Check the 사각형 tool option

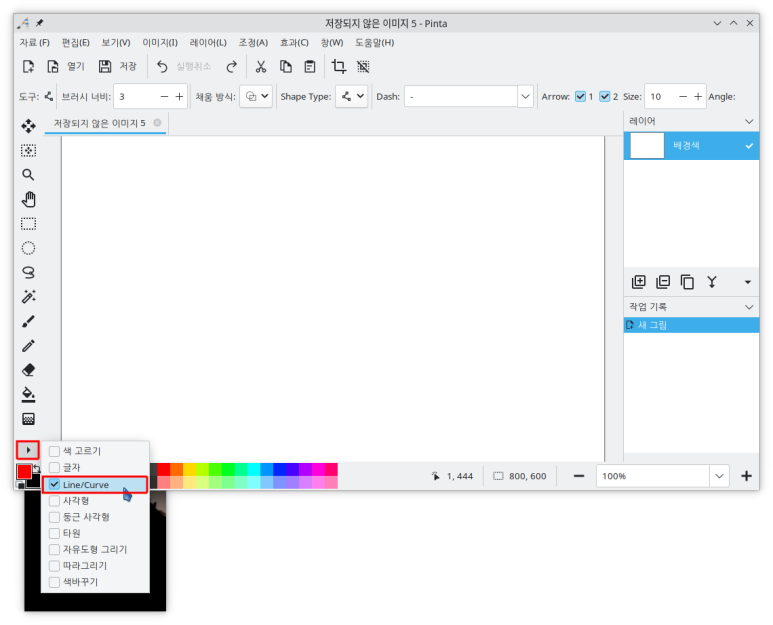click(x=54, y=501)
